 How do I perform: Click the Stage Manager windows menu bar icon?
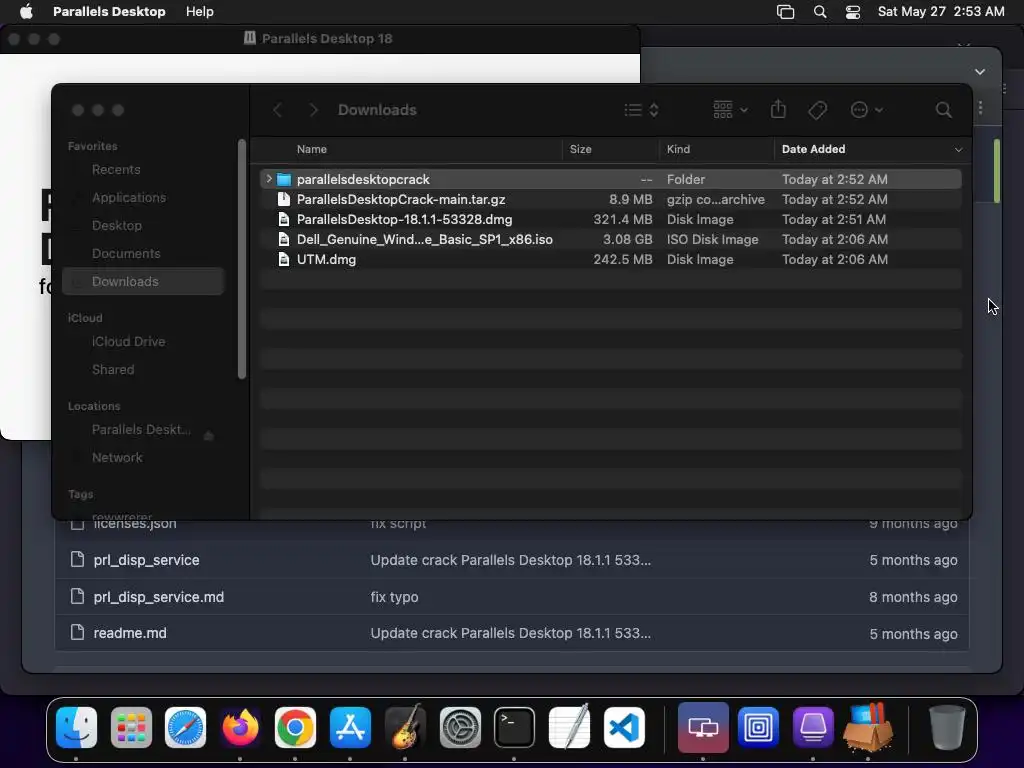786,12
